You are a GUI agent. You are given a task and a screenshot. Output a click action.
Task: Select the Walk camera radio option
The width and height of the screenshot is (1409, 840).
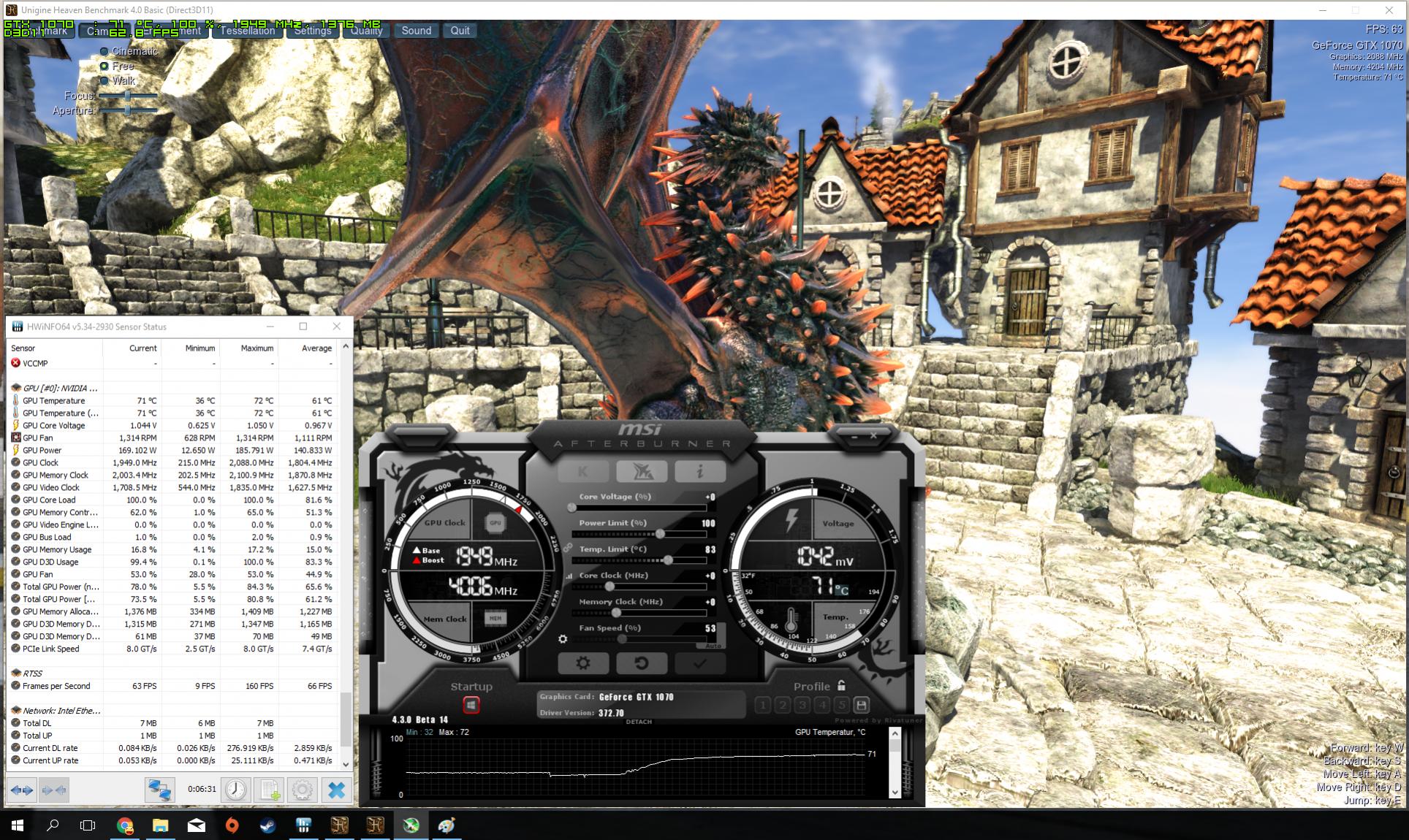click(105, 80)
